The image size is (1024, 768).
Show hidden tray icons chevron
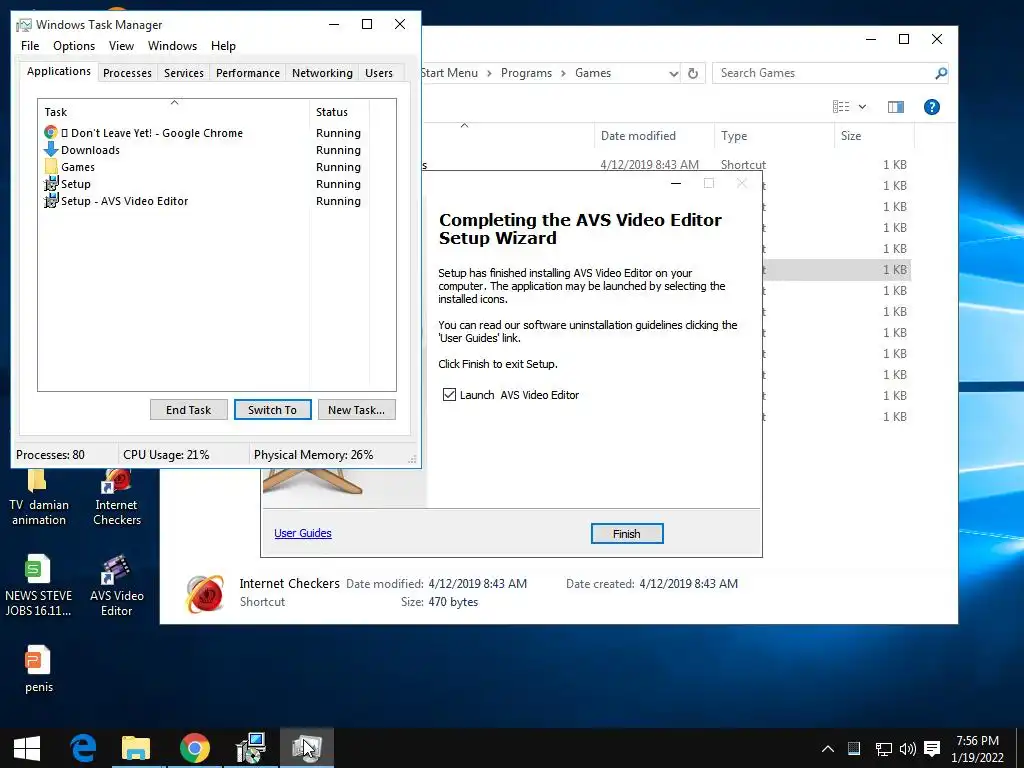(x=827, y=748)
